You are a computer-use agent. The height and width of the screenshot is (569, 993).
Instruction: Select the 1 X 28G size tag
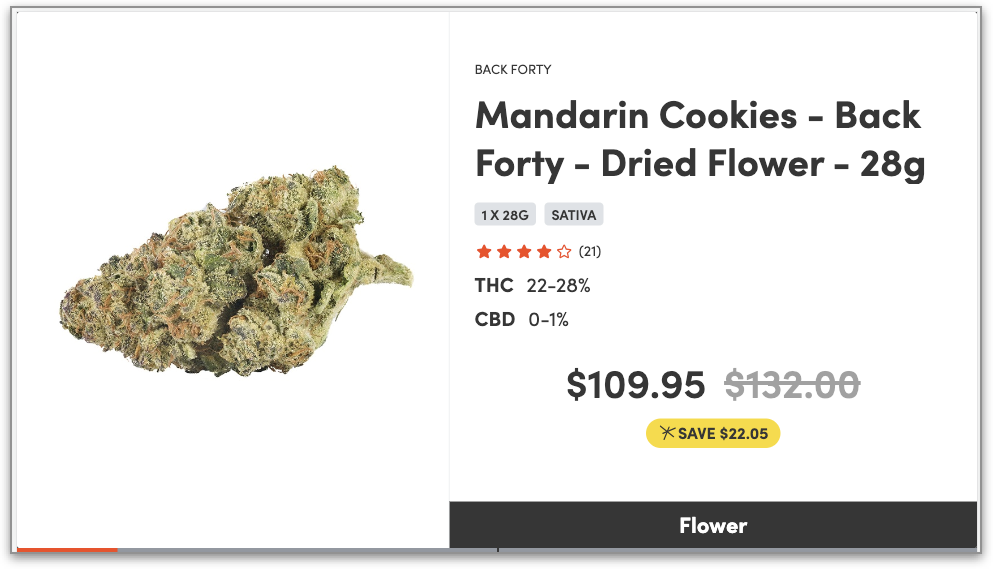(505, 215)
